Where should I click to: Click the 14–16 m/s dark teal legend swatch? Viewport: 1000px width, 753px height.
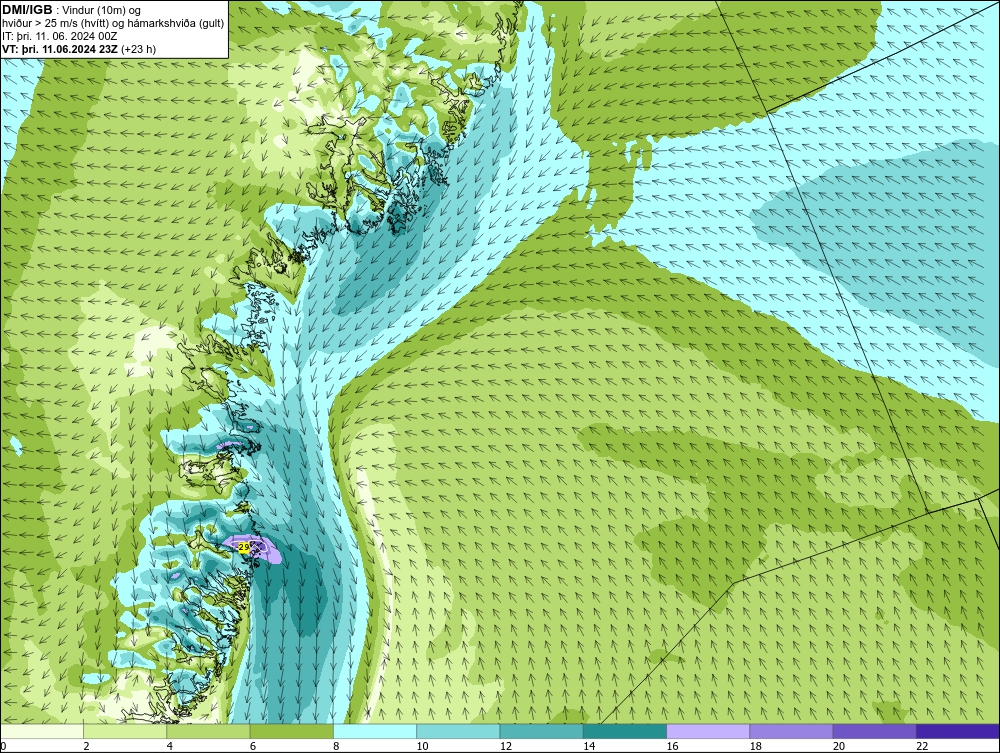[x=625, y=731]
